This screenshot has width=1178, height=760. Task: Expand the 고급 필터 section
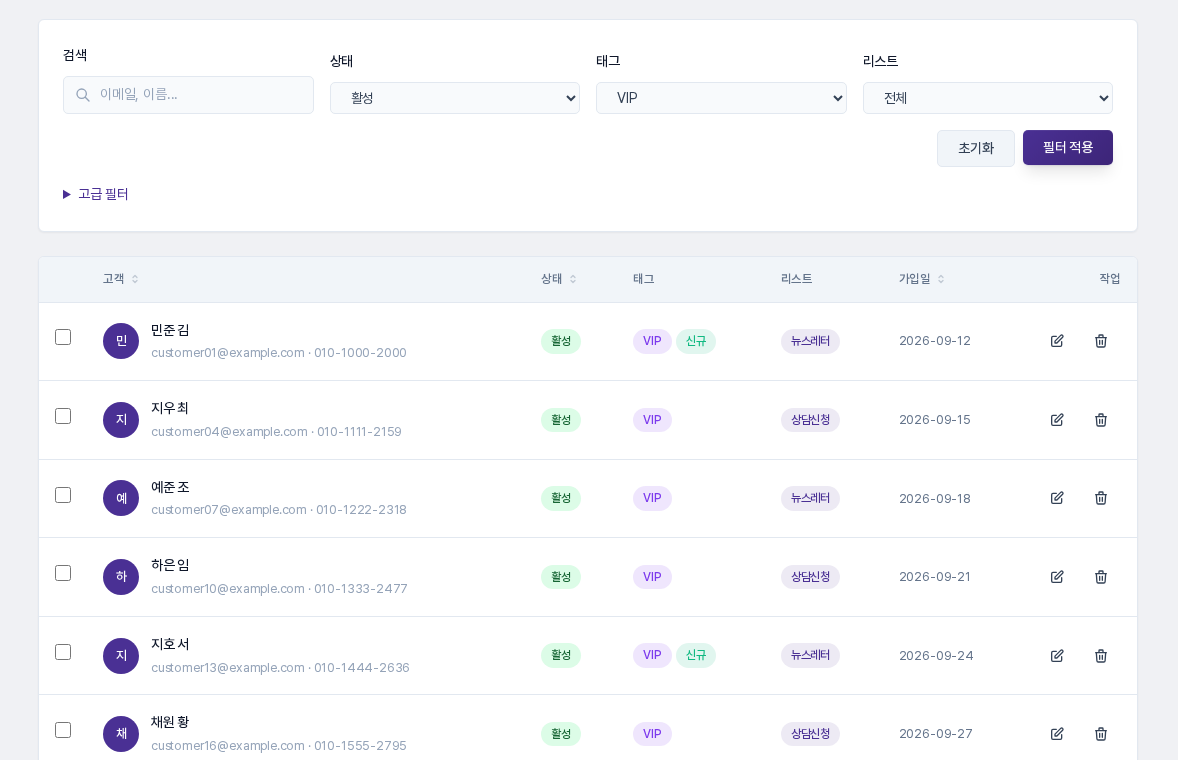95,195
